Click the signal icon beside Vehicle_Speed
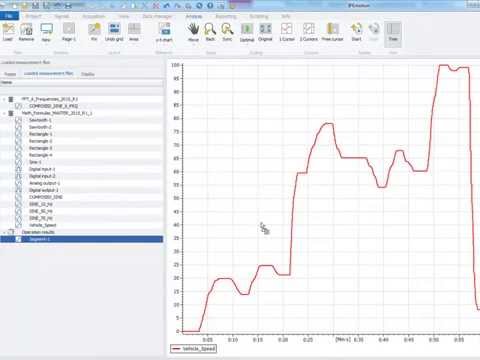The width and height of the screenshot is (480, 360). 18,225
